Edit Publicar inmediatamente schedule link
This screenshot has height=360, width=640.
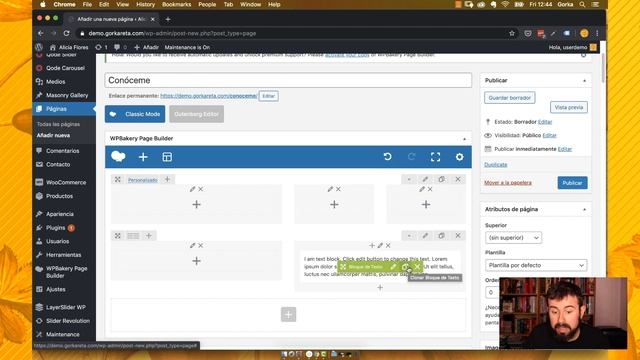565,149
